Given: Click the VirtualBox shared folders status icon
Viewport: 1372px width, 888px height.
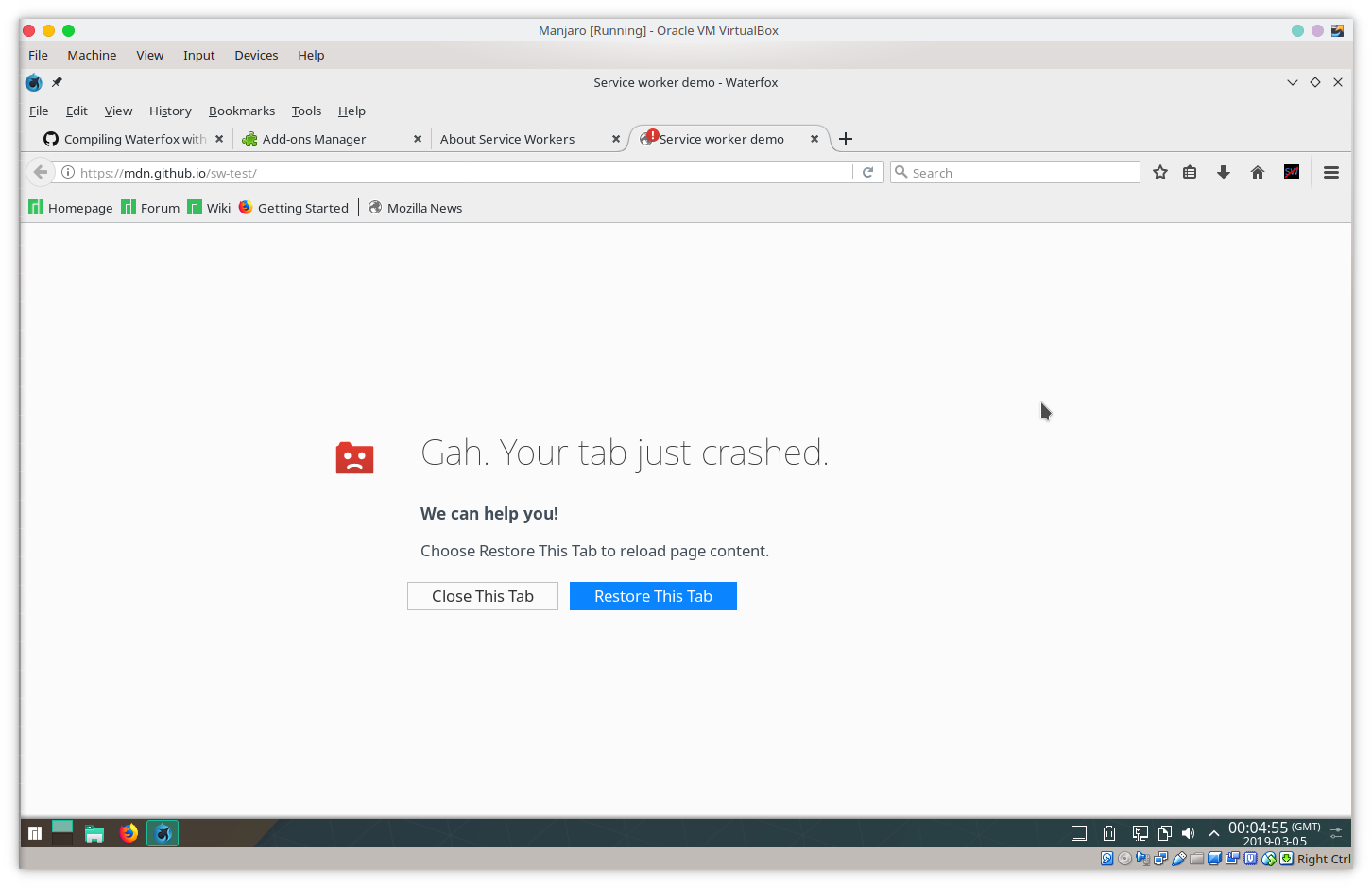Looking at the screenshot, I should tap(1196, 859).
